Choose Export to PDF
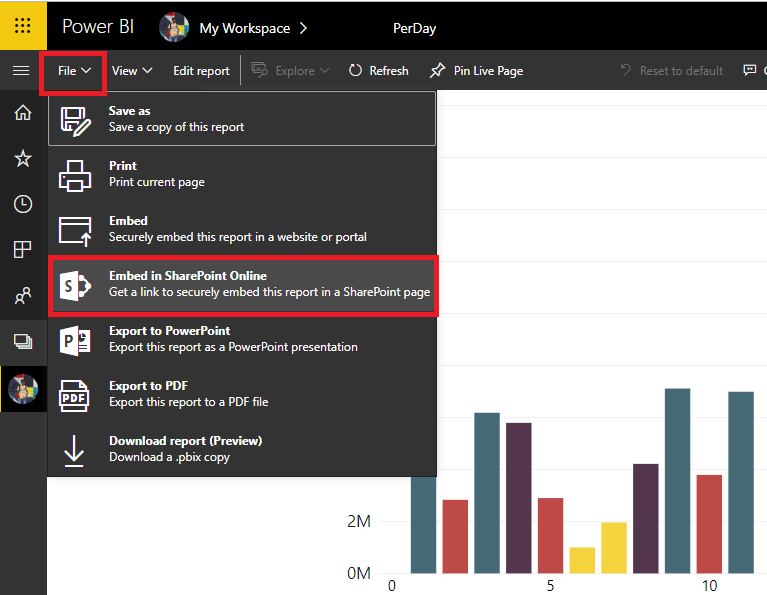The height and width of the screenshot is (595, 767). click(242, 394)
